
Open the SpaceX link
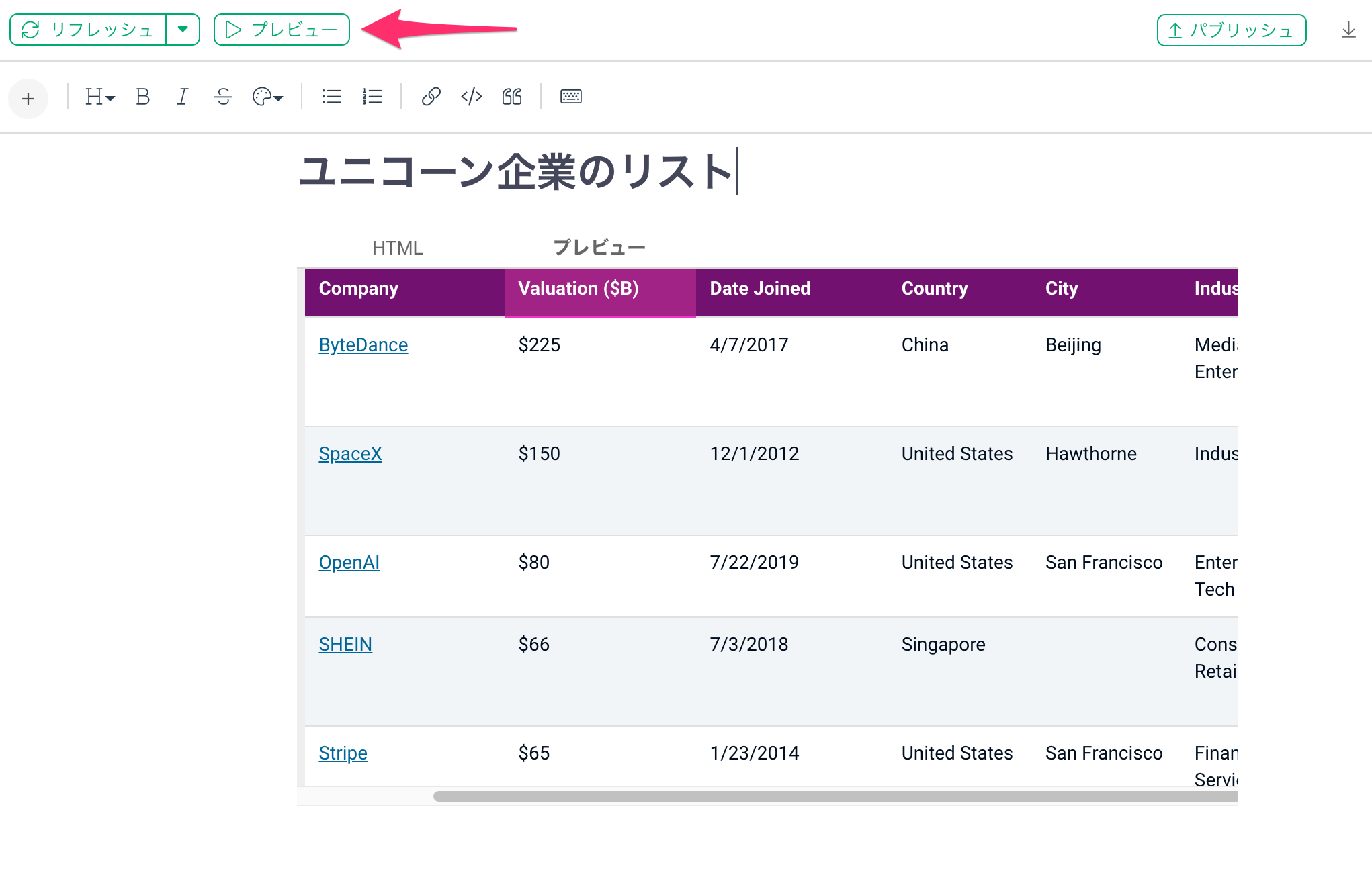coord(350,454)
